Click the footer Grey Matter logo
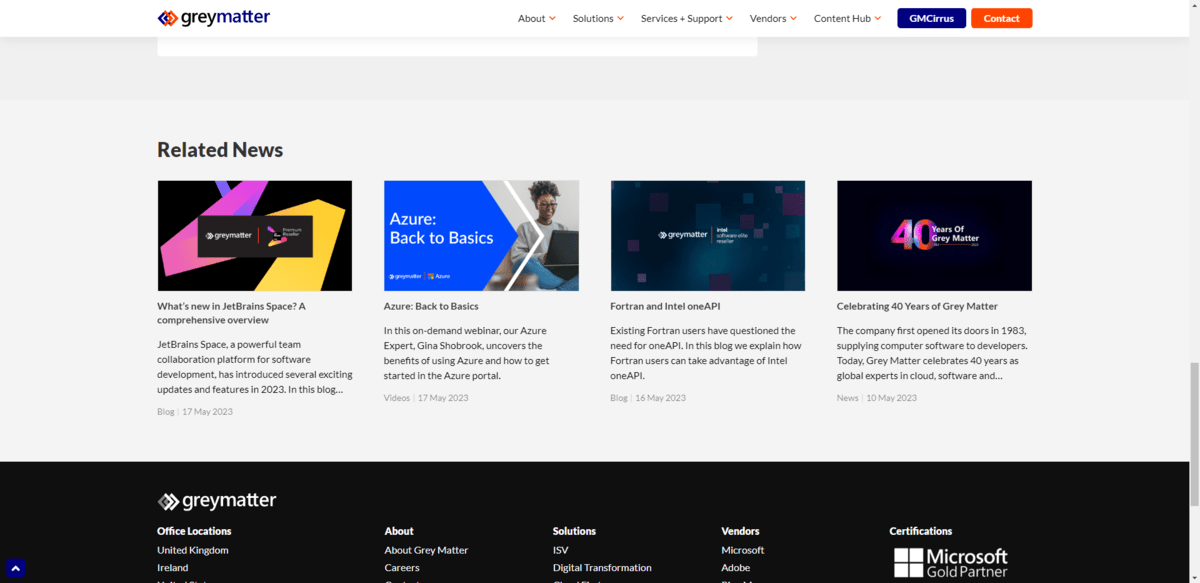The height and width of the screenshot is (583, 1200). 217,501
